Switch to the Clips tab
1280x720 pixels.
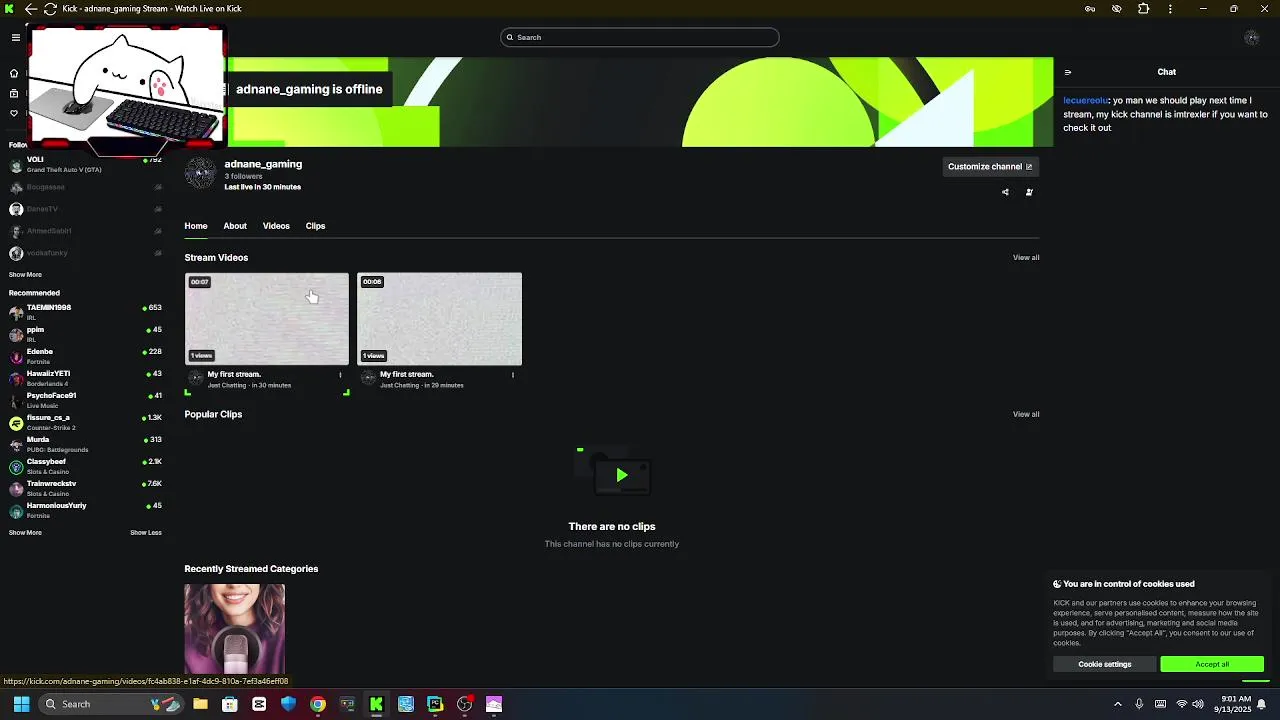(315, 226)
